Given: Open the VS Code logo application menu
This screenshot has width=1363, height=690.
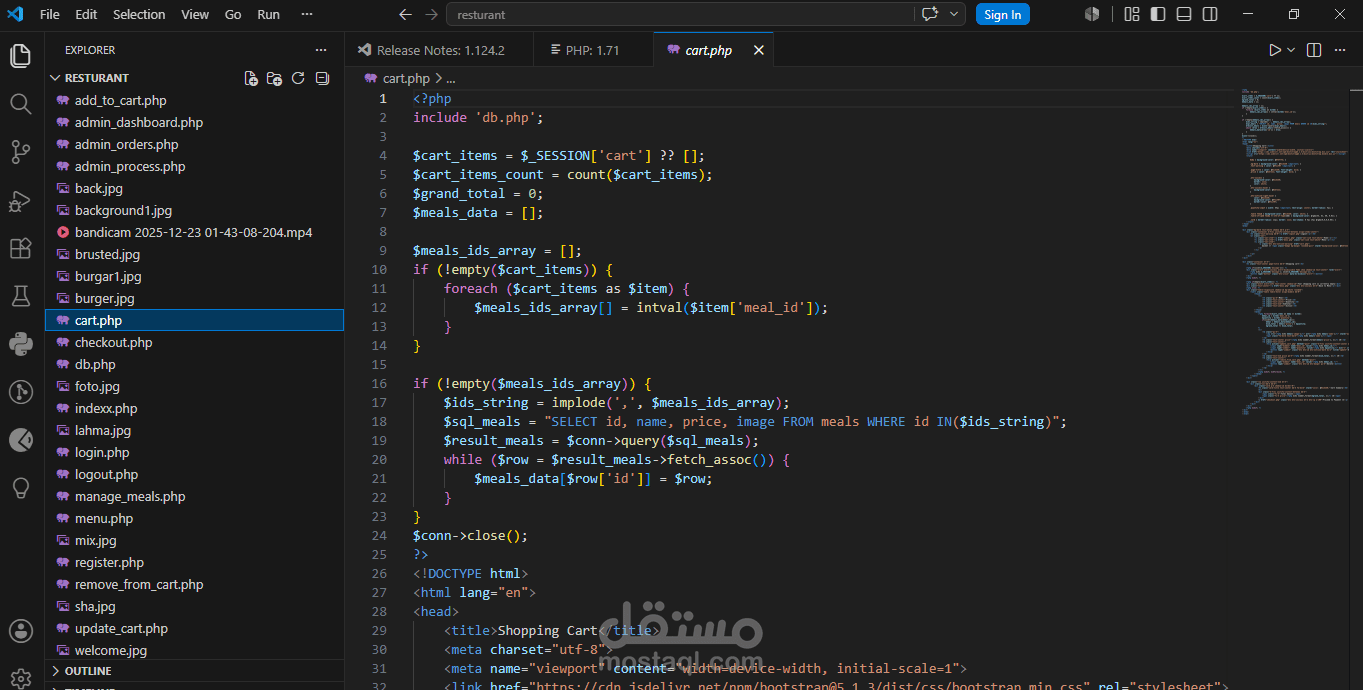Looking at the screenshot, I should pos(15,14).
